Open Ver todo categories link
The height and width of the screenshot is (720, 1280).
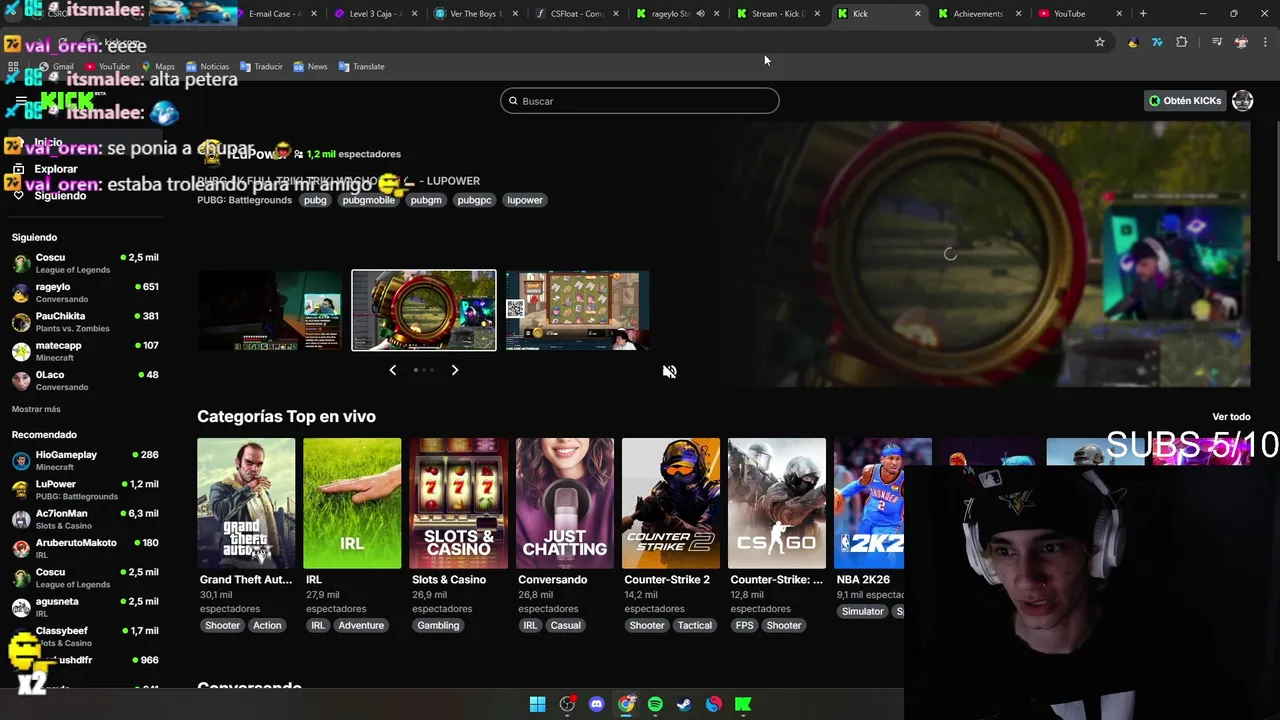coord(1231,417)
